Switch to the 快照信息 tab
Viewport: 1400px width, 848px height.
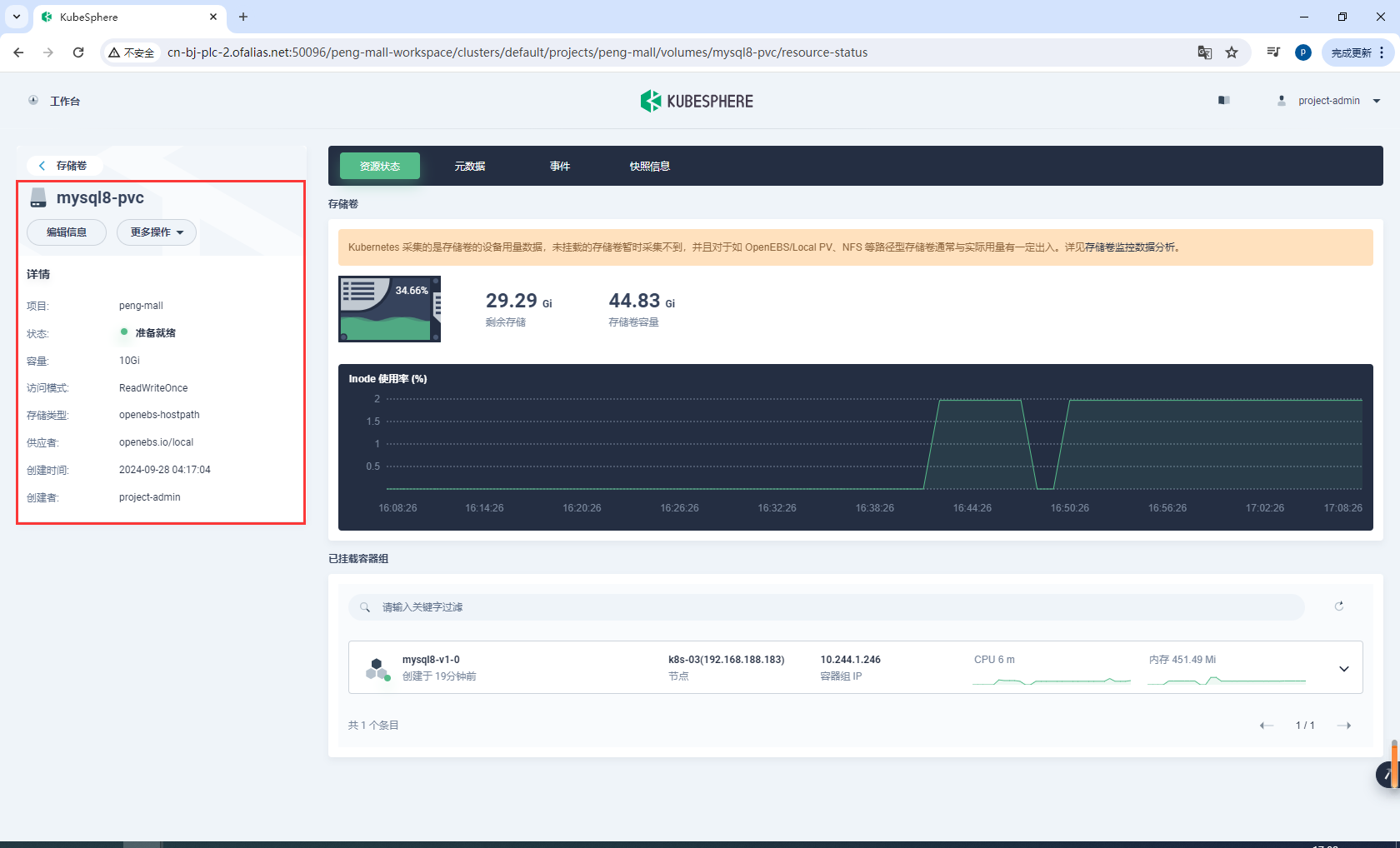tap(650, 166)
